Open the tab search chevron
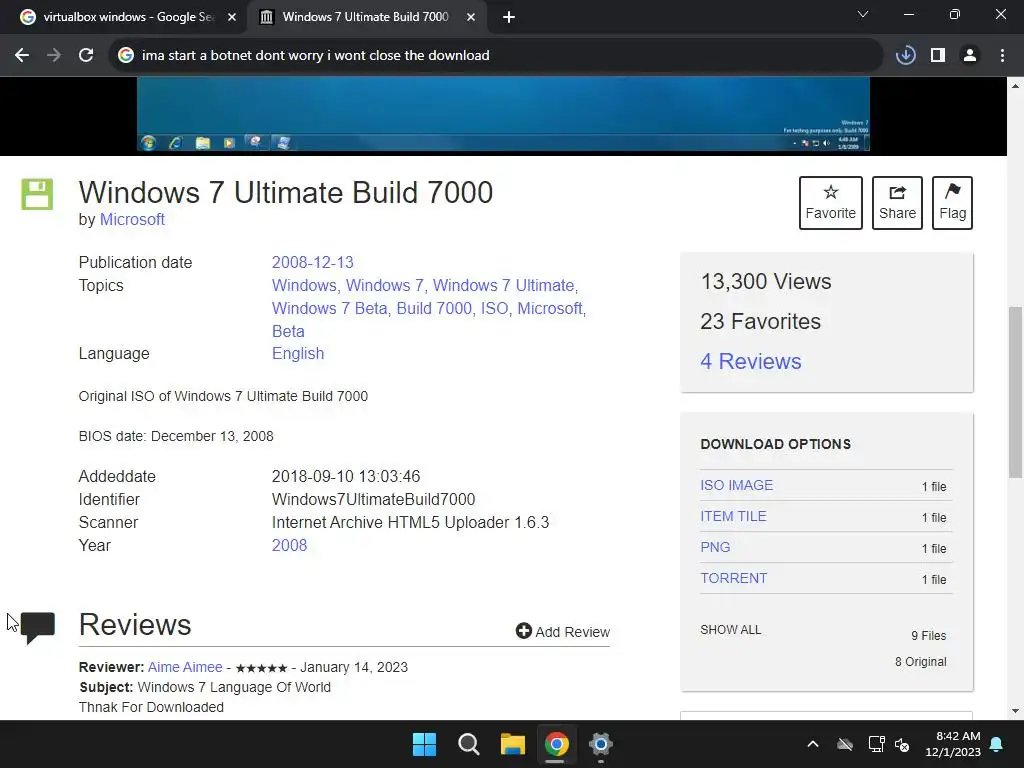The height and width of the screenshot is (768, 1024). point(863,14)
